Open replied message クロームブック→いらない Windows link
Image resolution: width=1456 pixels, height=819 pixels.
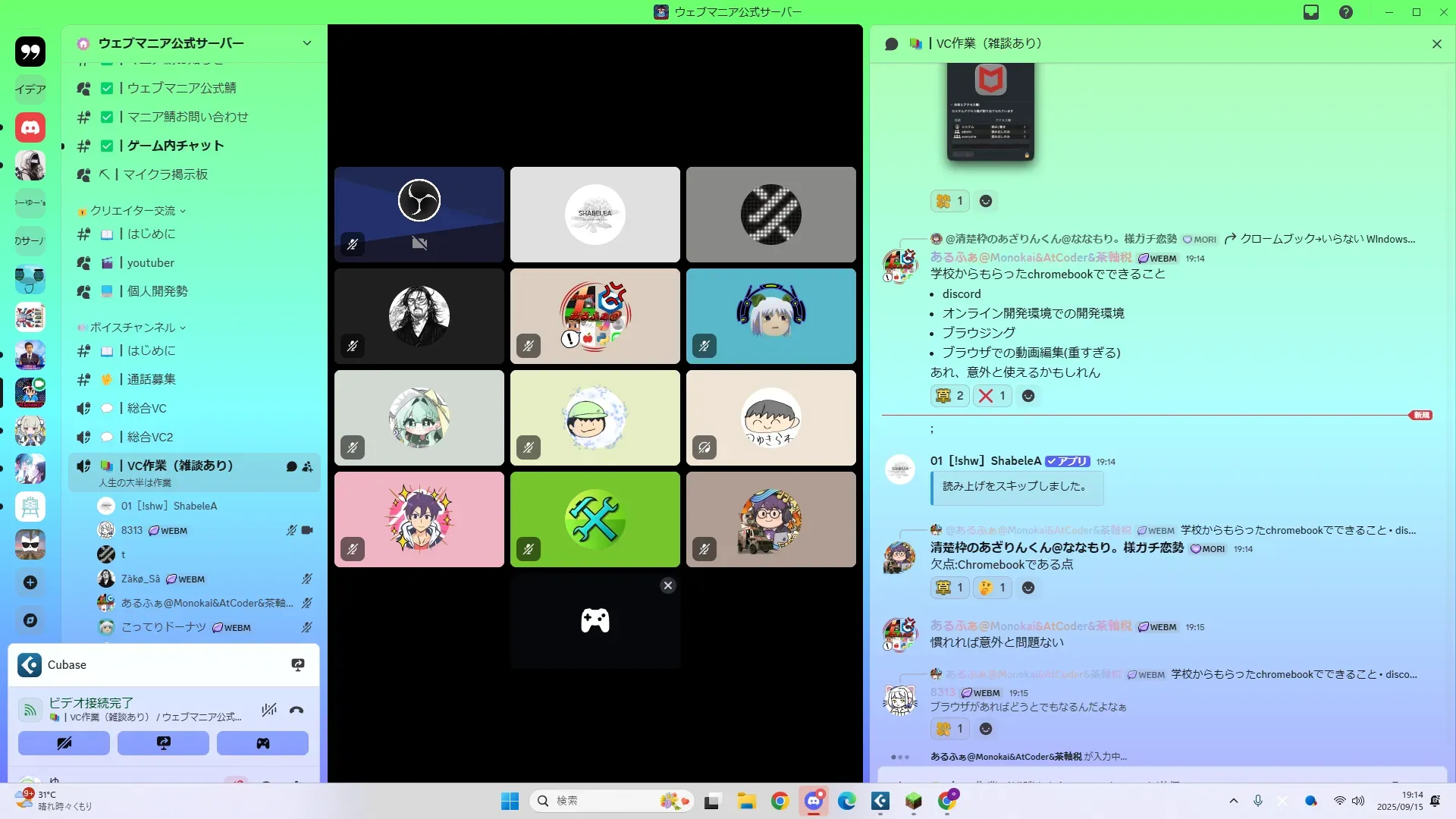click(1327, 239)
